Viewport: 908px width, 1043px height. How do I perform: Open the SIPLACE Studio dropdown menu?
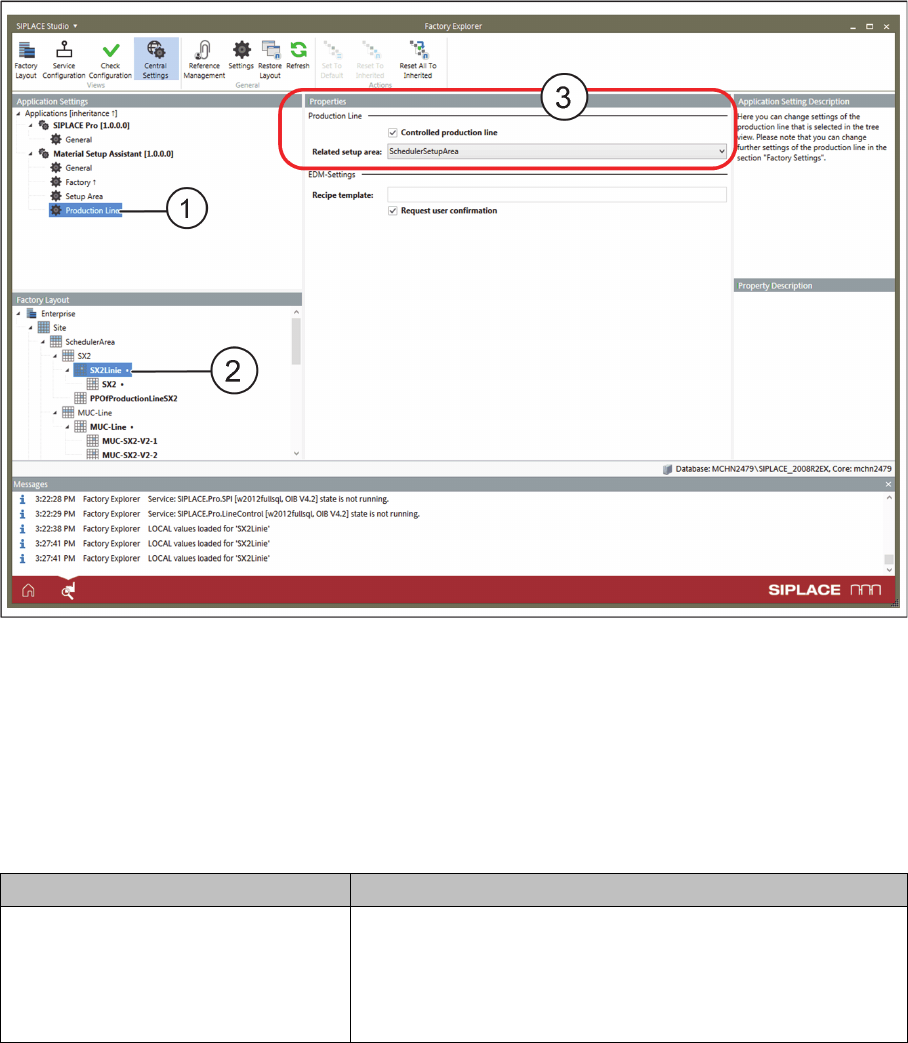point(47,26)
